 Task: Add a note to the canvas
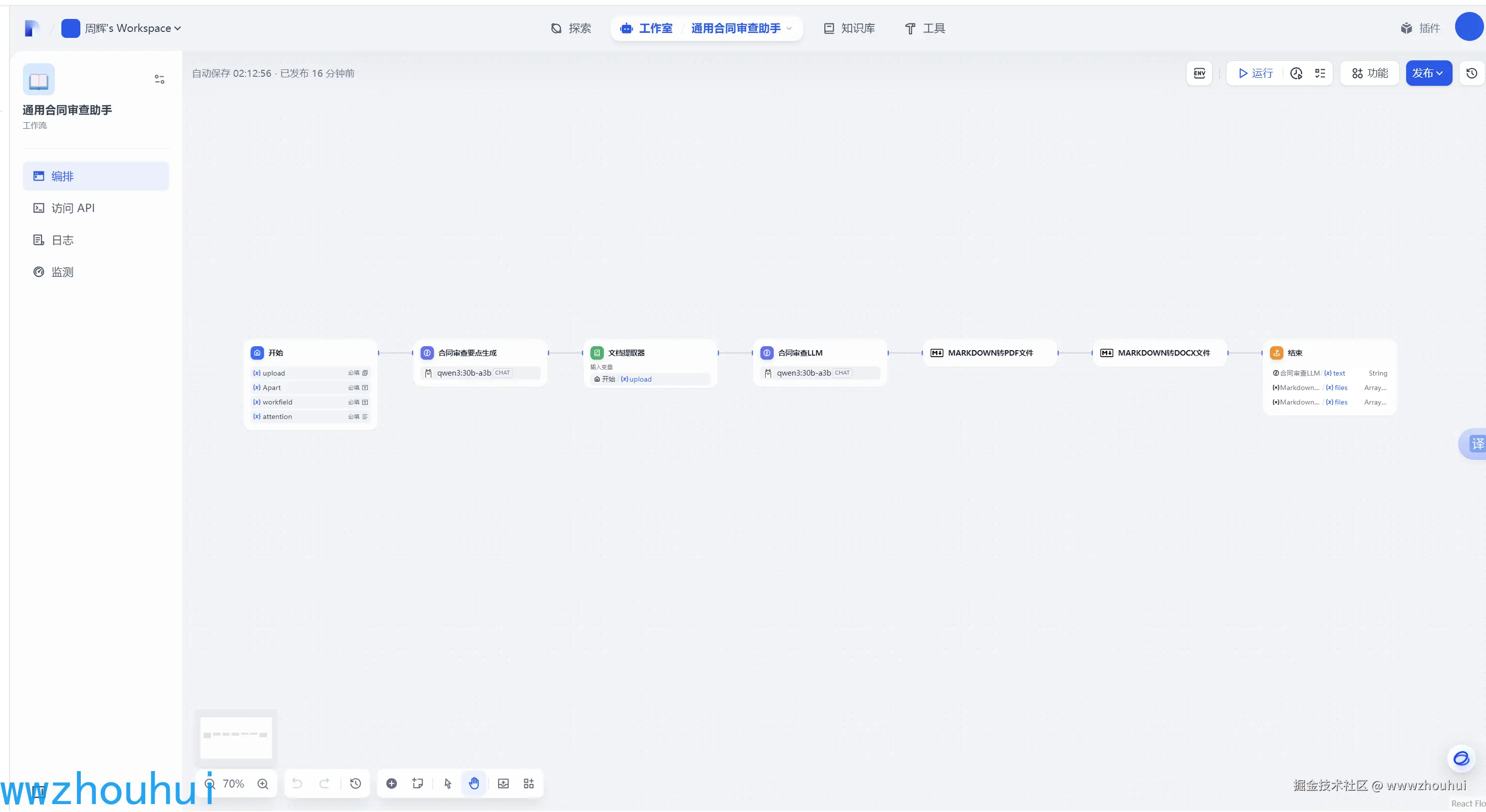(x=418, y=784)
